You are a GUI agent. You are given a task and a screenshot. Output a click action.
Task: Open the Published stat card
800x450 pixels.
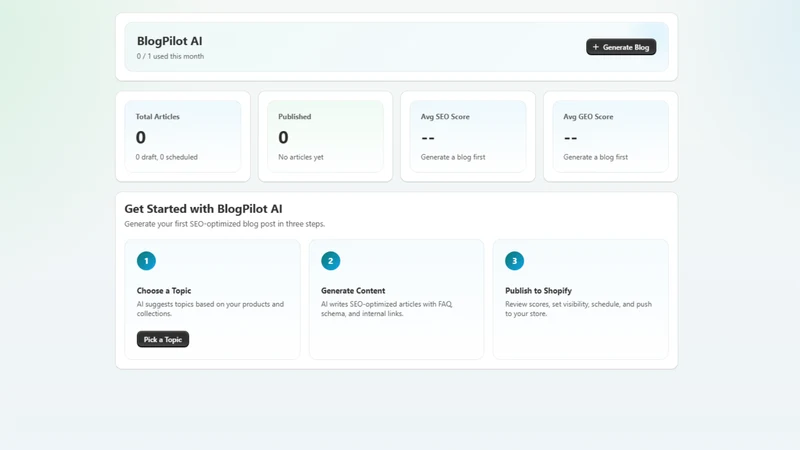326,136
